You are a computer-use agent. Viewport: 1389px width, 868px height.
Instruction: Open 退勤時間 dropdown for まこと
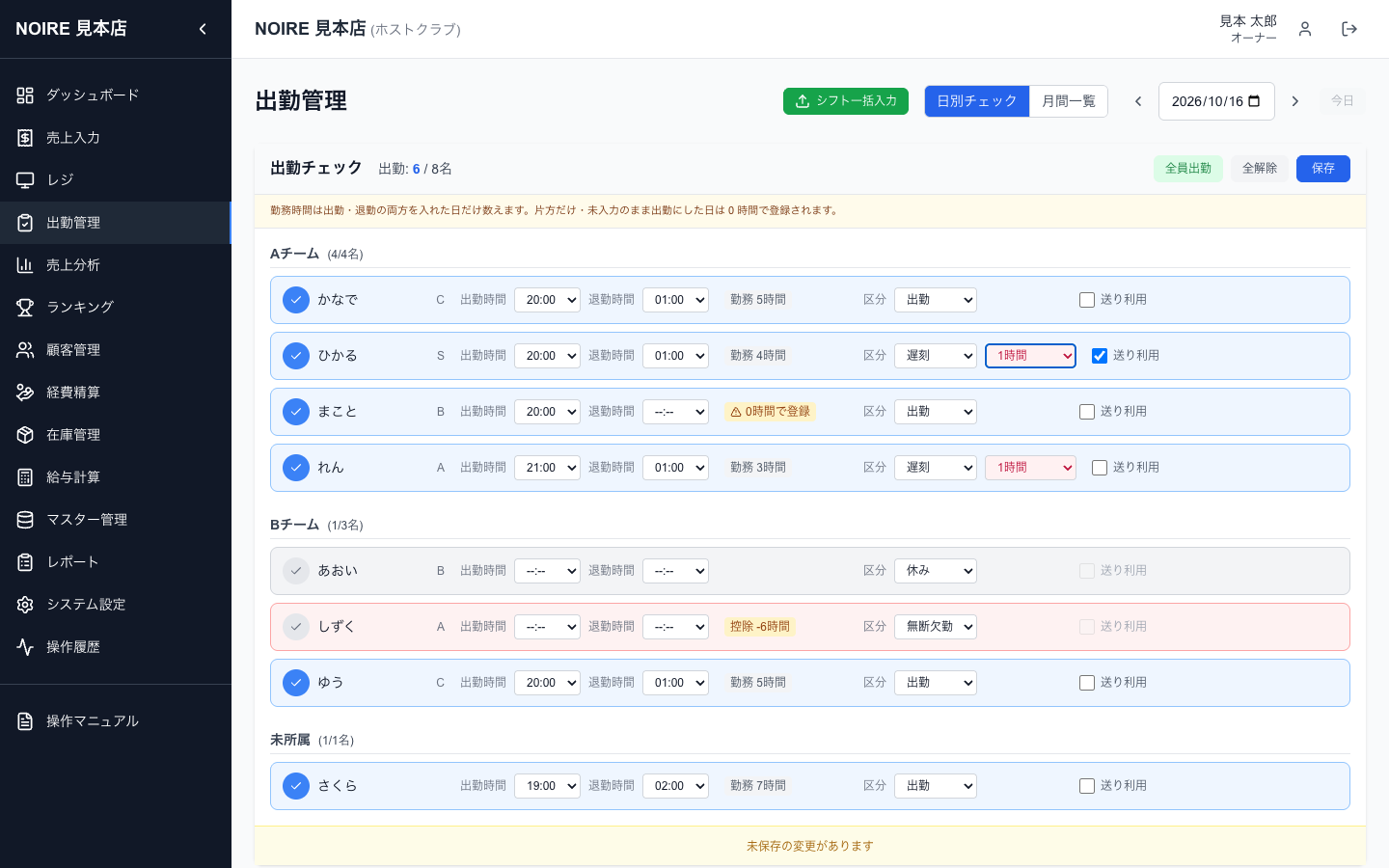(x=675, y=412)
